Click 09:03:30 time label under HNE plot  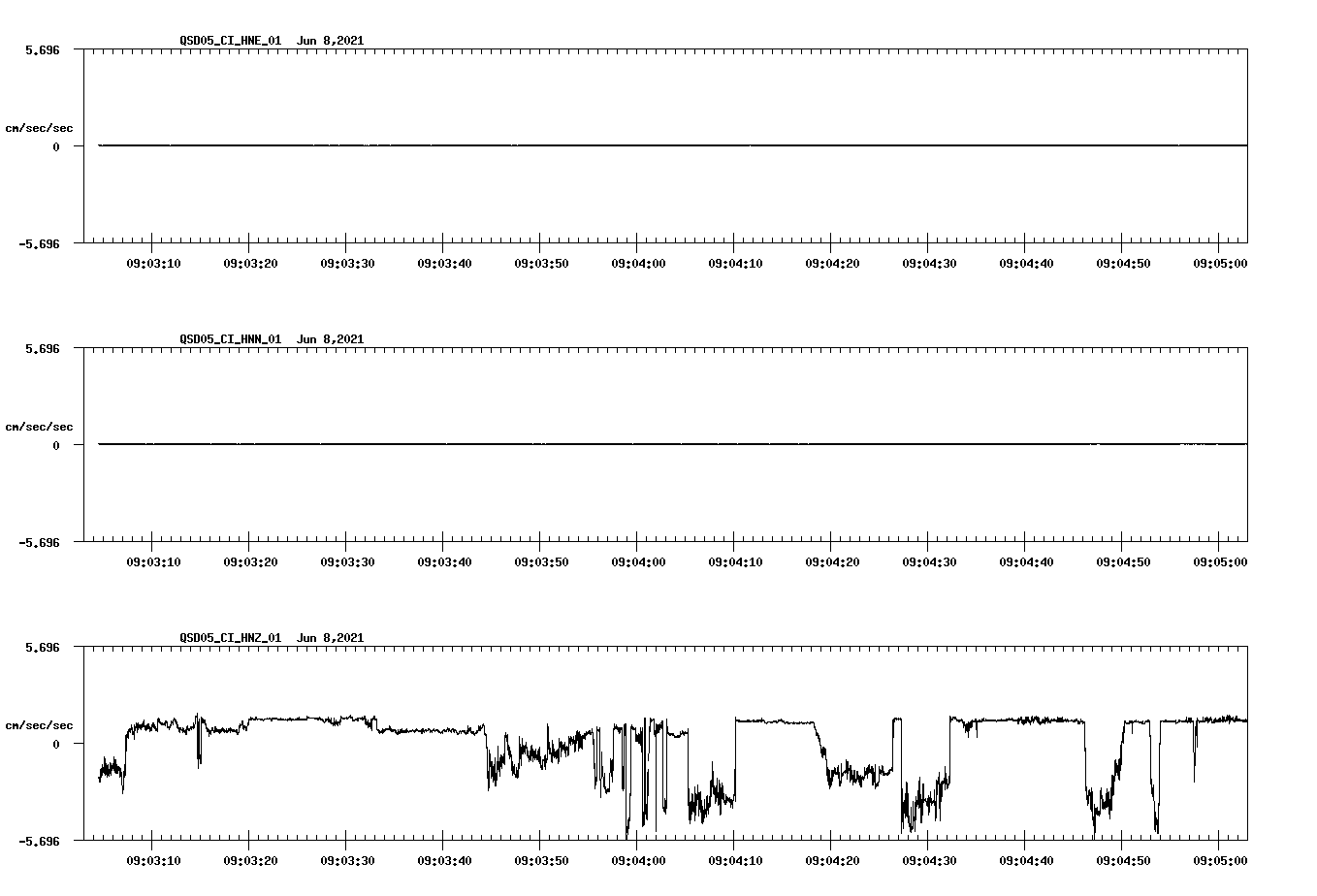tap(347, 264)
